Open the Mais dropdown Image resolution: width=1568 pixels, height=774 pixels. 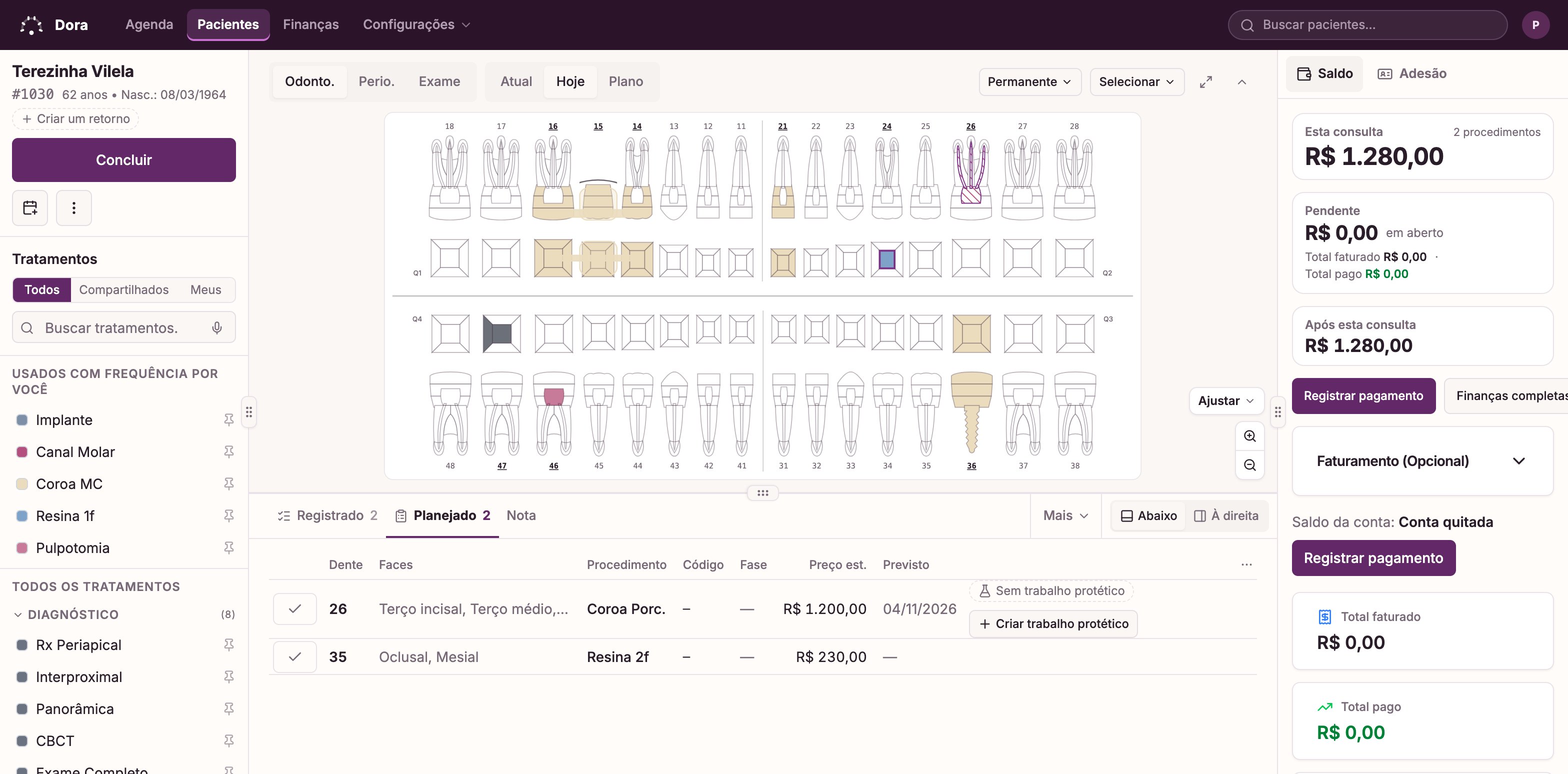(1065, 516)
